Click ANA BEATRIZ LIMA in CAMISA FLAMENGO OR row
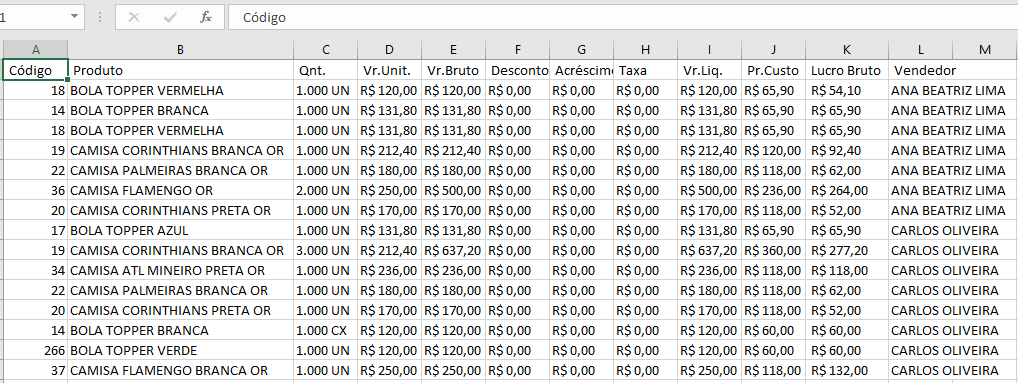This screenshot has width=1018, height=383. pyautogui.click(x=948, y=191)
